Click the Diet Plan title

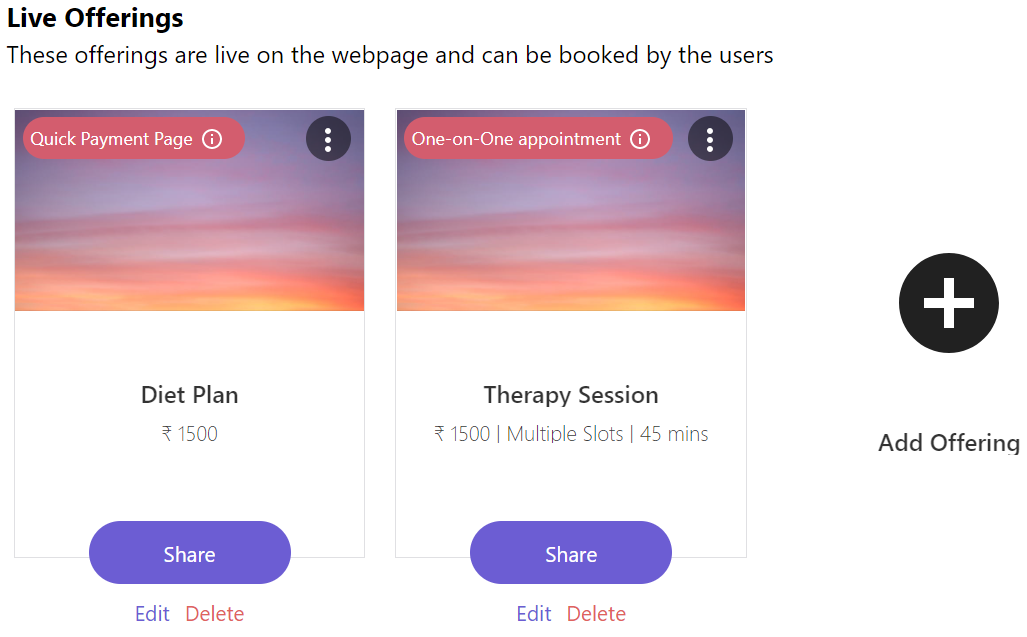(x=189, y=395)
